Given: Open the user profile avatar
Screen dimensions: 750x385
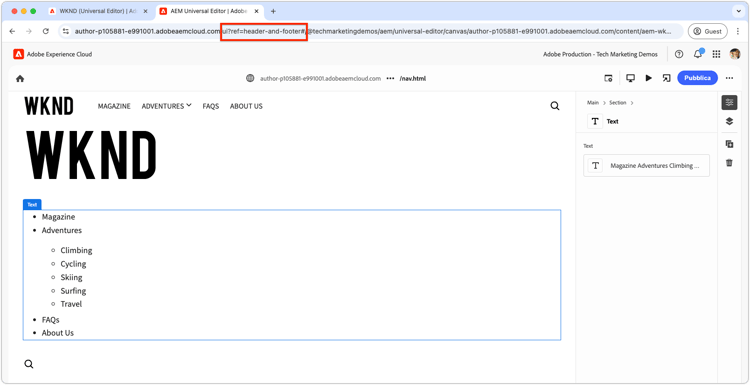Looking at the screenshot, I should click(x=735, y=54).
